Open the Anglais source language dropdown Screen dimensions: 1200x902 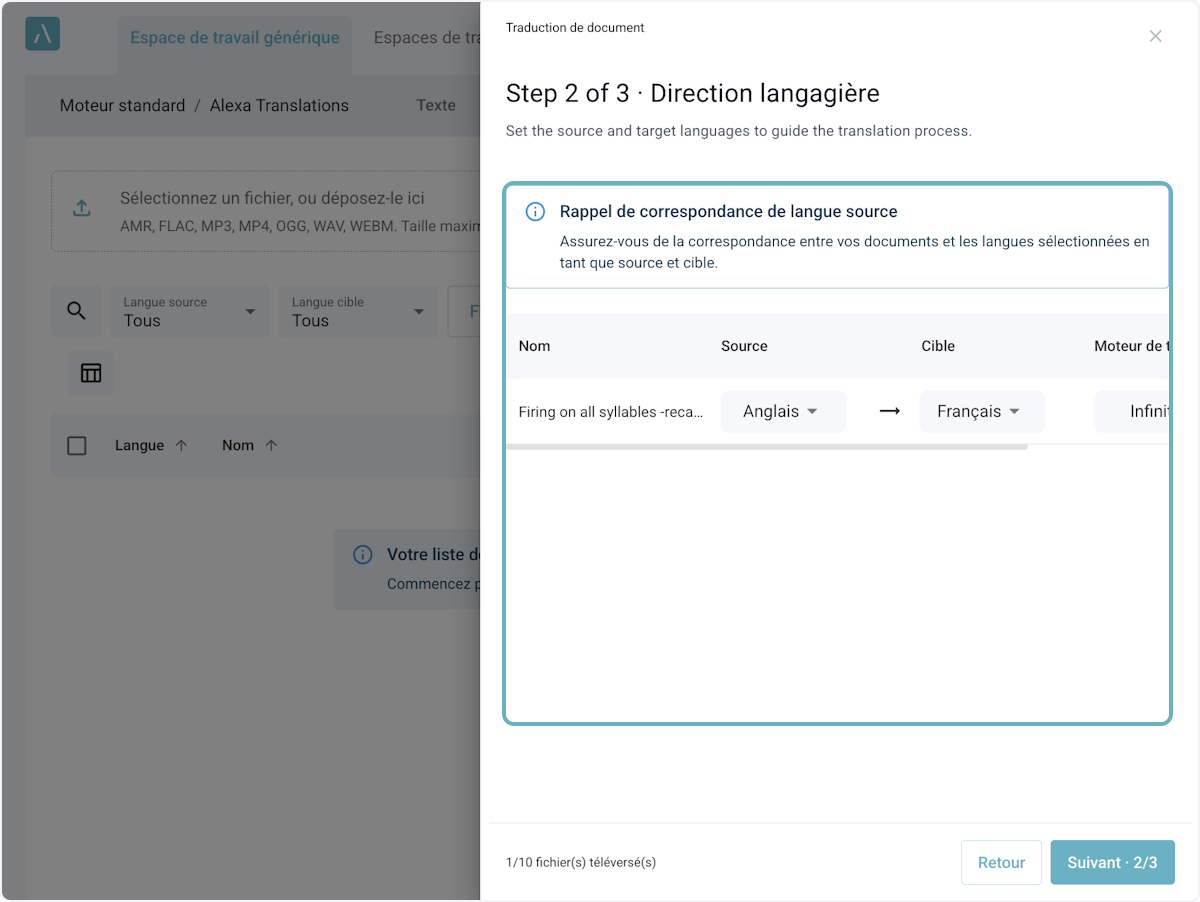tap(782, 412)
